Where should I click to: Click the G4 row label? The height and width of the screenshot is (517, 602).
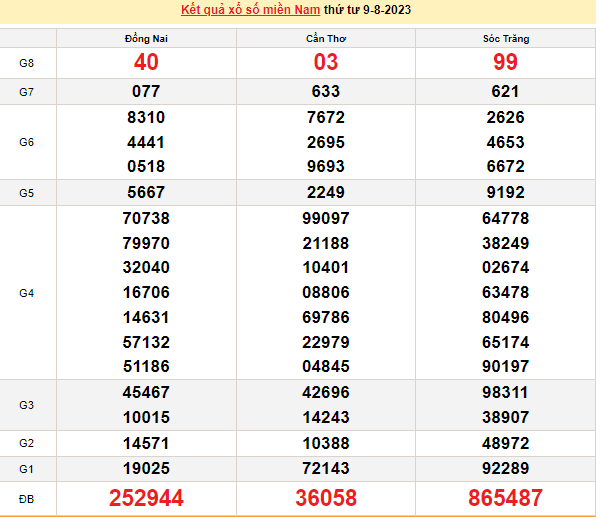(27, 294)
